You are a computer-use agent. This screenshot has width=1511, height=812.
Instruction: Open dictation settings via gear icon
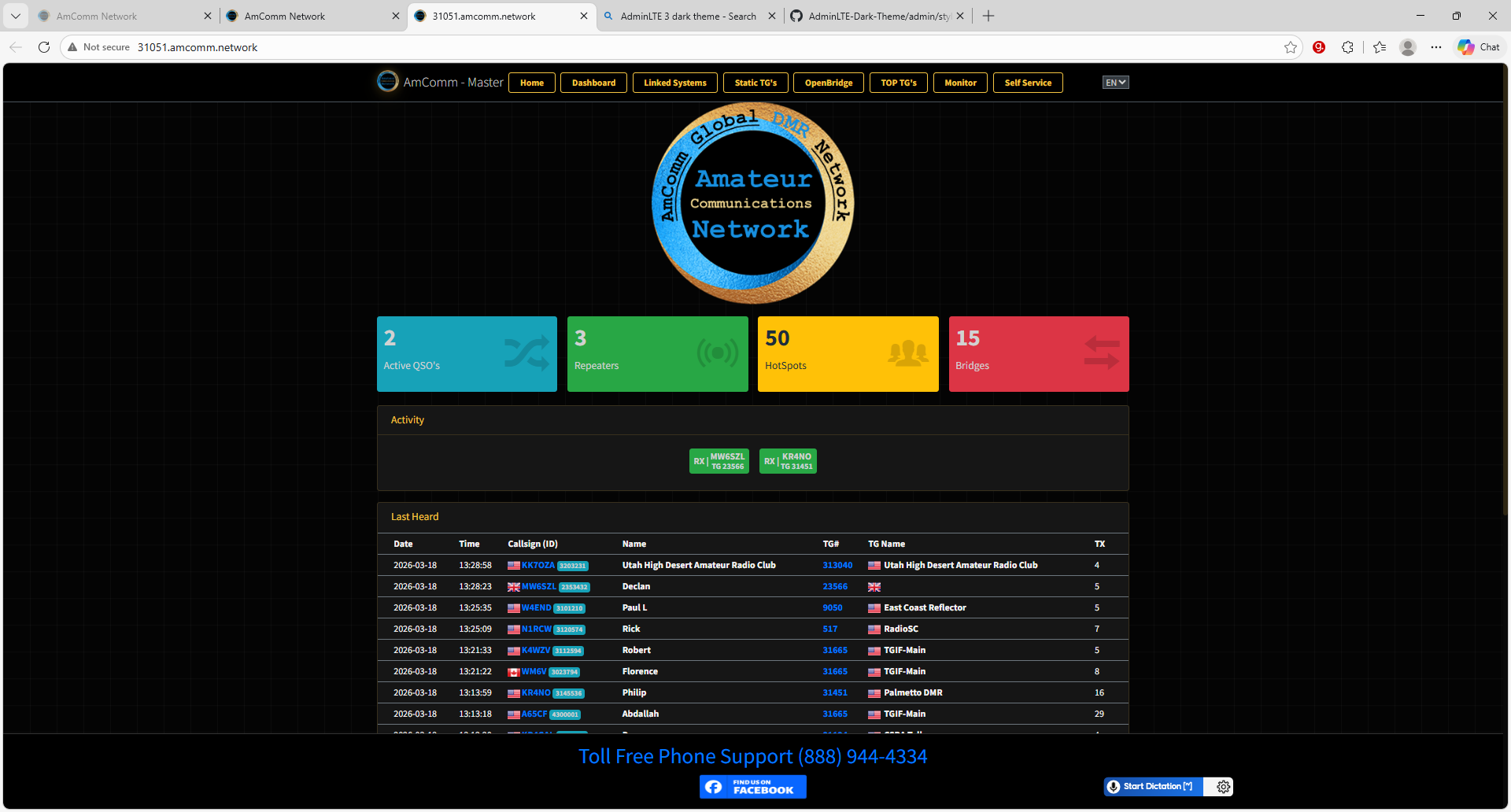click(x=1222, y=786)
